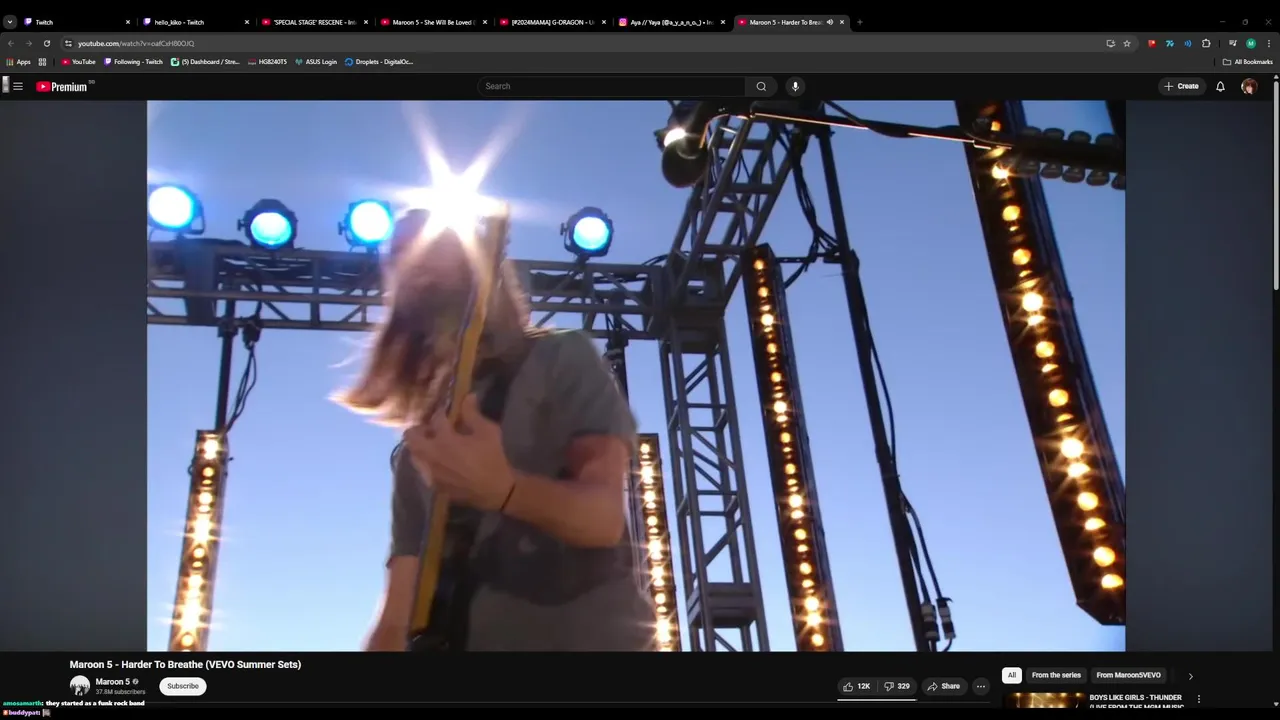This screenshot has height=720, width=1280.
Task: Select the From Maroon5VEVO chip
Action: [1129, 675]
